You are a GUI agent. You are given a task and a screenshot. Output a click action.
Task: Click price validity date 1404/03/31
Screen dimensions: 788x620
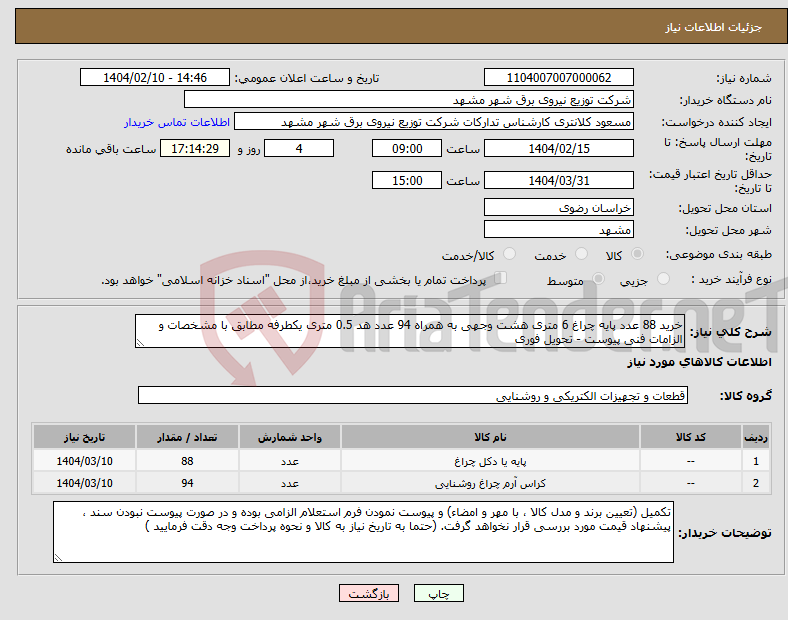[x=558, y=180]
